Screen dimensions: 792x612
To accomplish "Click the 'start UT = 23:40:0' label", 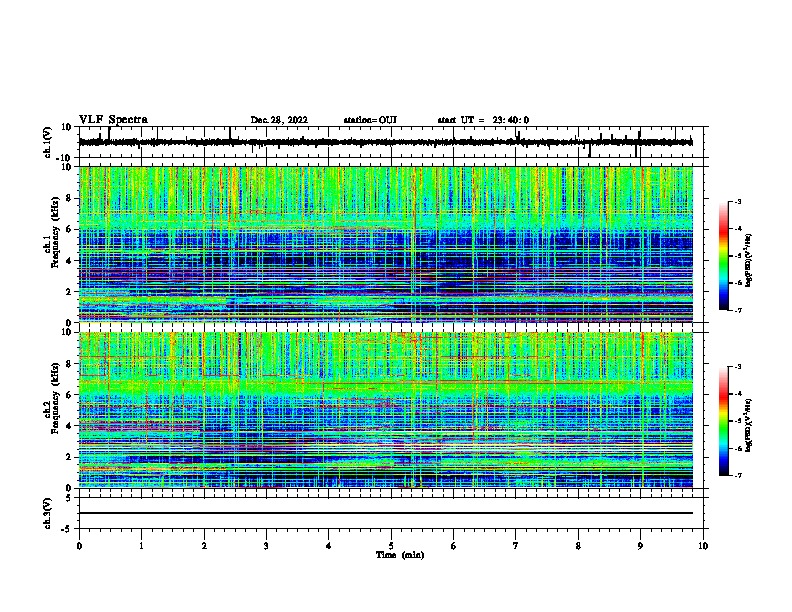I will (x=483, y=120).
